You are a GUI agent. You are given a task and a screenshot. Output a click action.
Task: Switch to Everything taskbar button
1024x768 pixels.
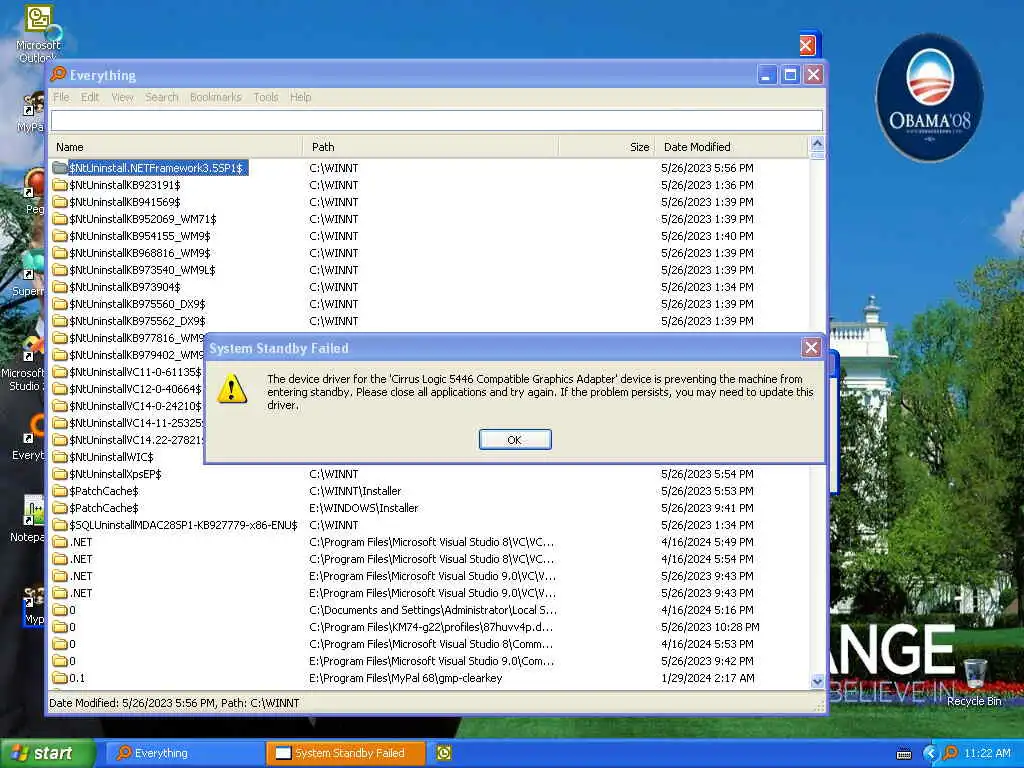(185, 753)
